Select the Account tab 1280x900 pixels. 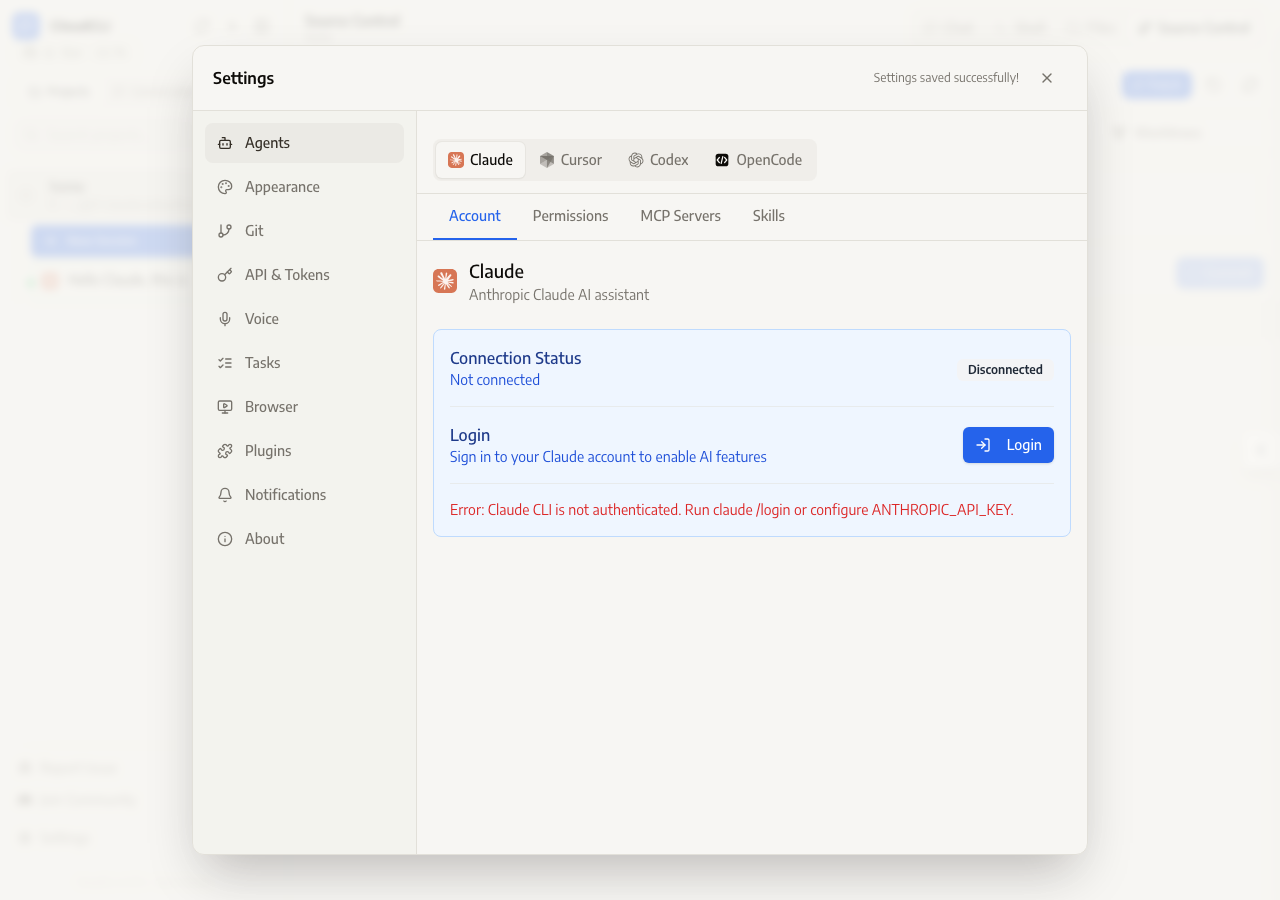[x=475, y=216]
